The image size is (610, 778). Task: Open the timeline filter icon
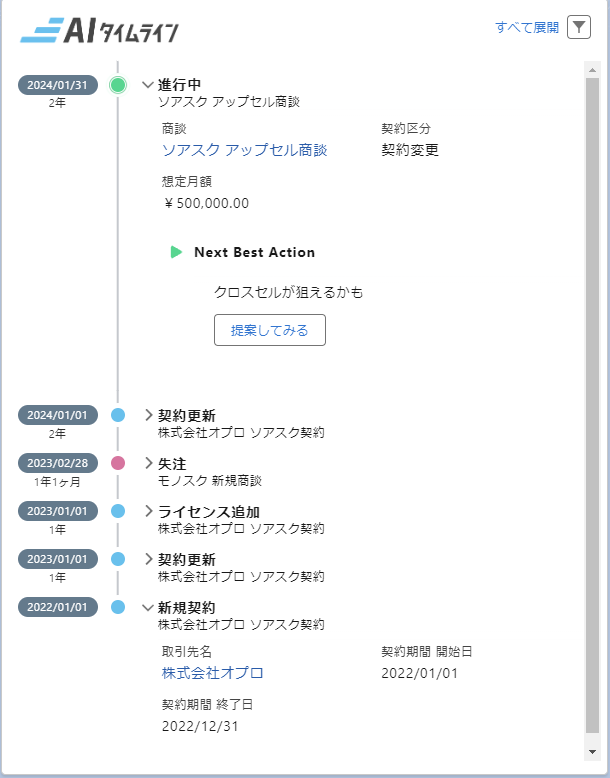pos(579,28)
